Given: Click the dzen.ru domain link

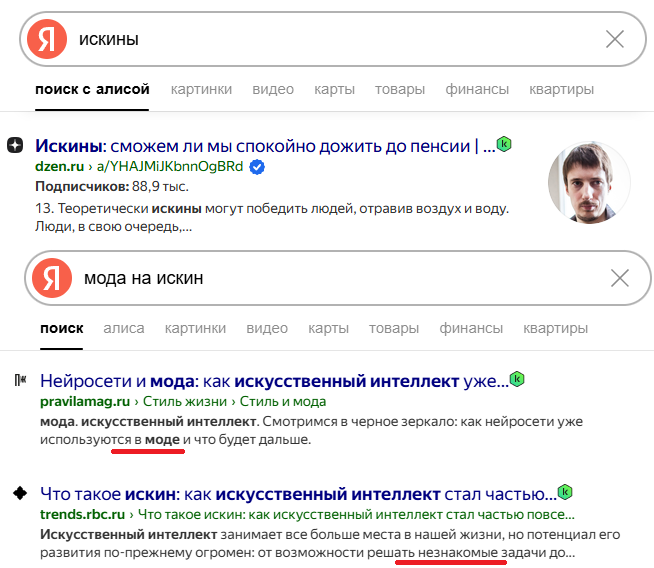Looking at the screenshot, I should [59, 166].
